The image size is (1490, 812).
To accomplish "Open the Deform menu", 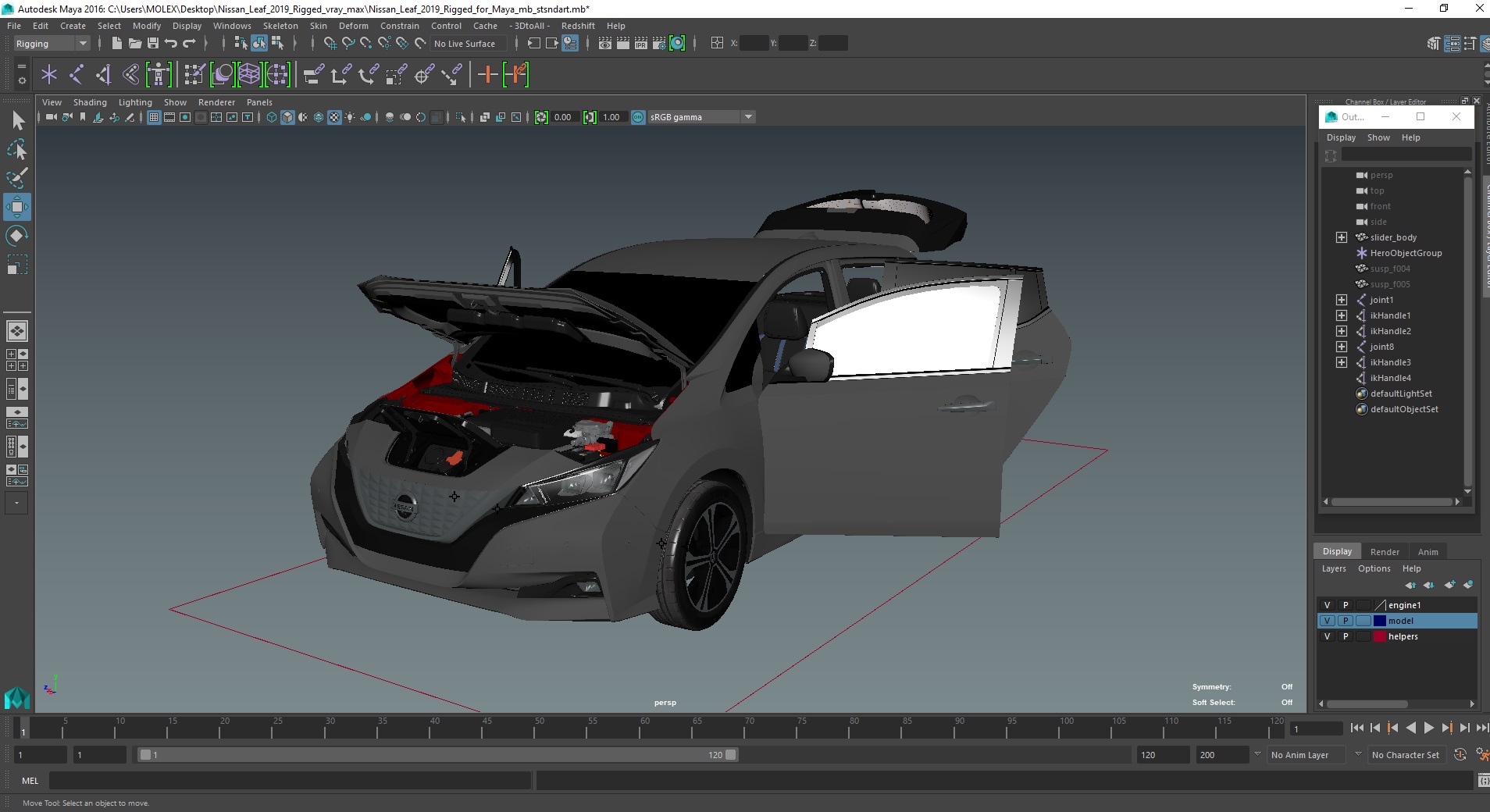I will pyautogui.click(x=353, y=26).
